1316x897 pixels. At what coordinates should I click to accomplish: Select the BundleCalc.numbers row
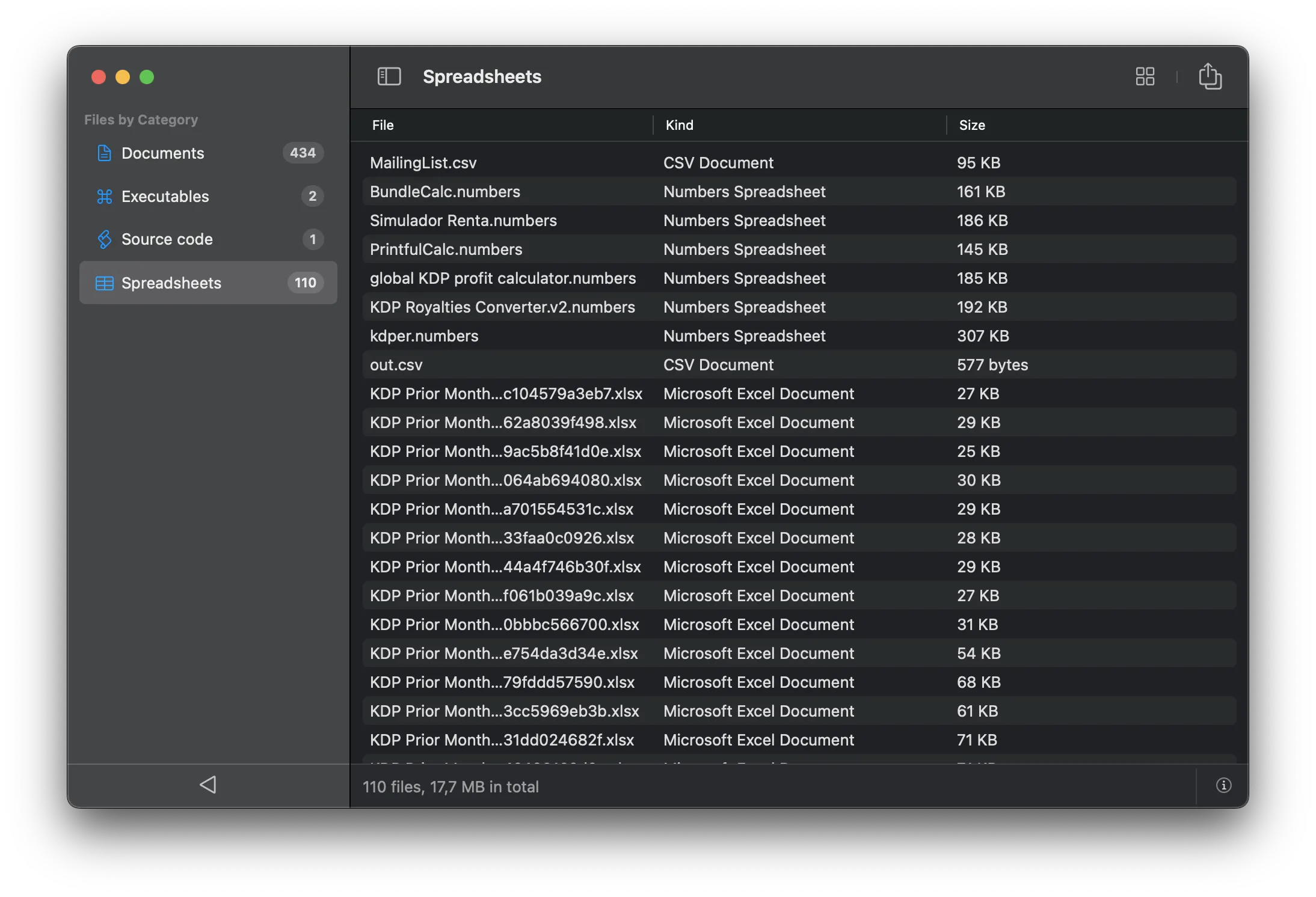coord(444,192)
